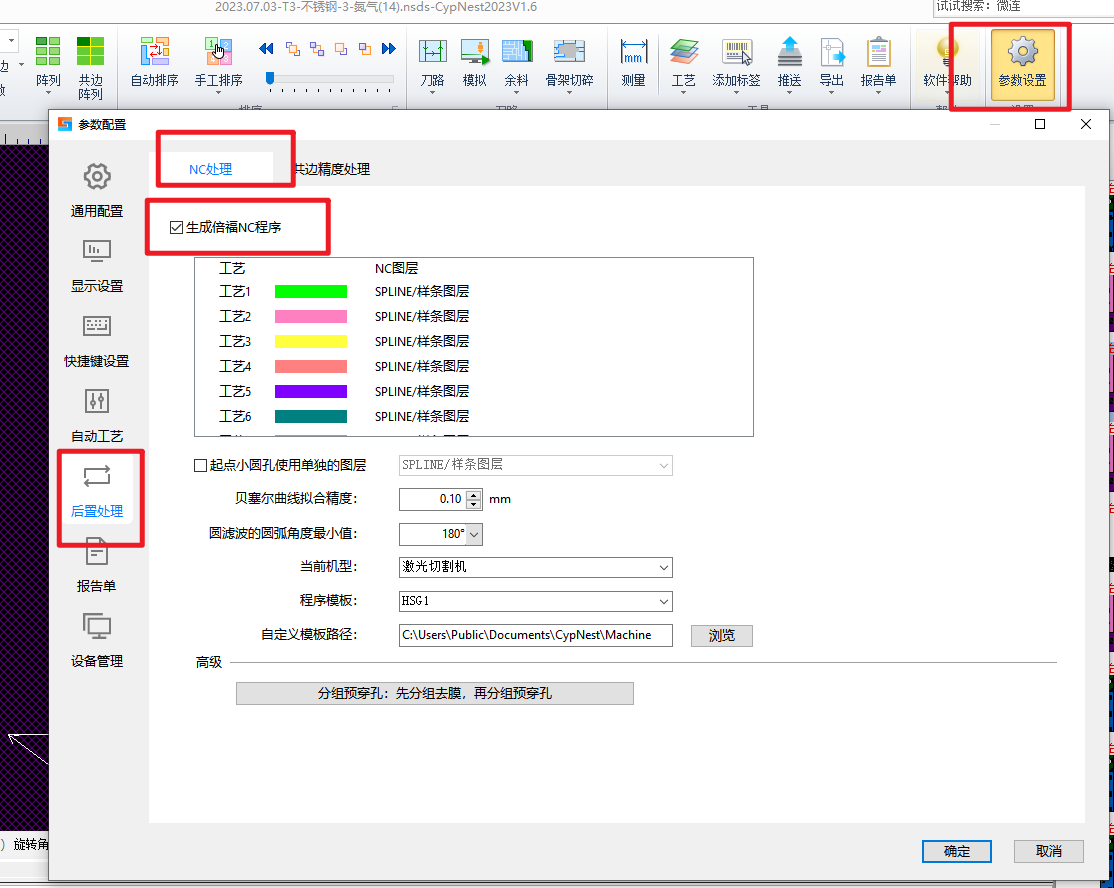1114x888 pixels.
Task: Go to 通用配置 general configuration
Action: [x=97, y=190]
